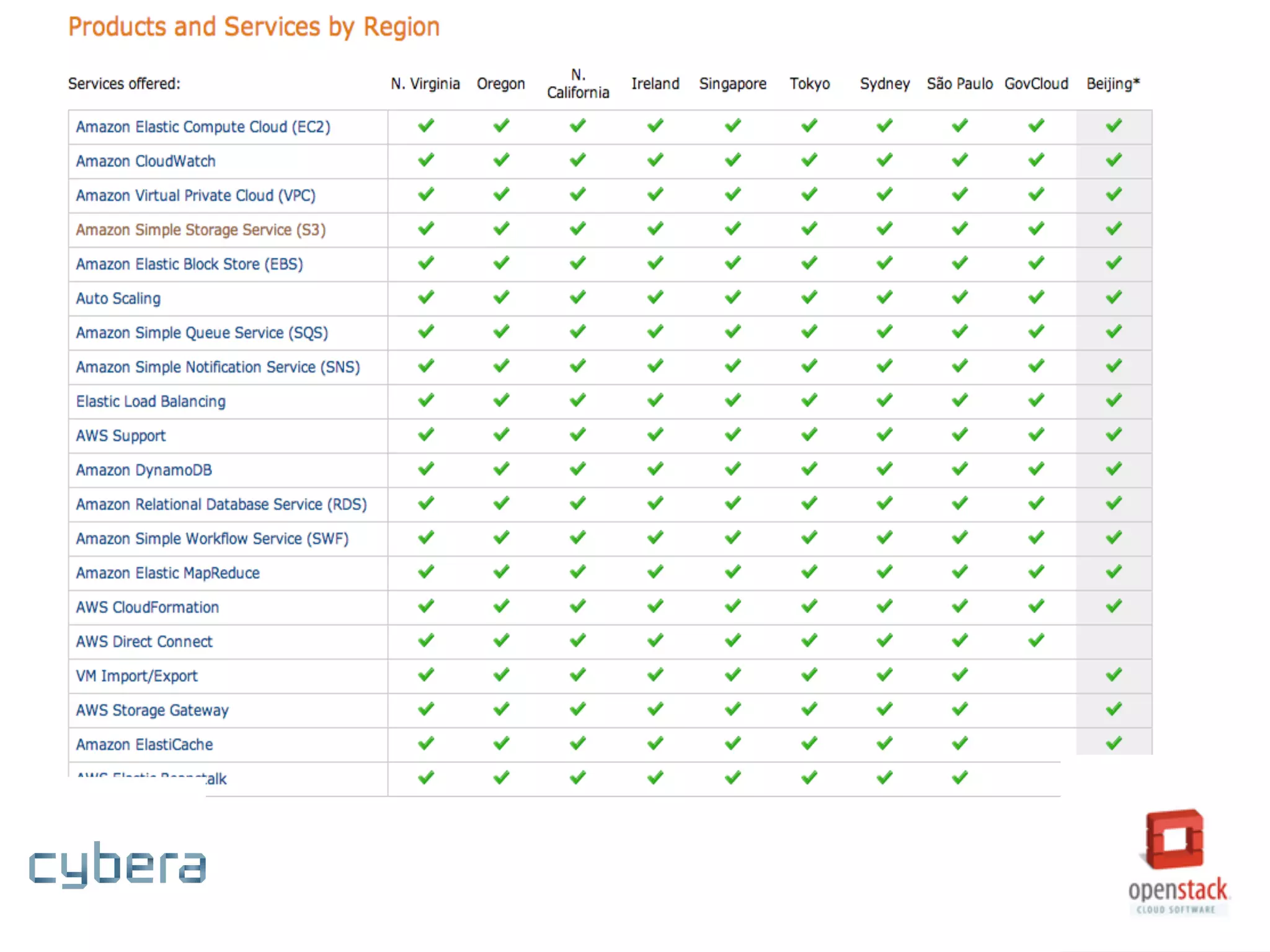Click VM Import/Export checkmark under Beijing

(x=1114, y=674)
